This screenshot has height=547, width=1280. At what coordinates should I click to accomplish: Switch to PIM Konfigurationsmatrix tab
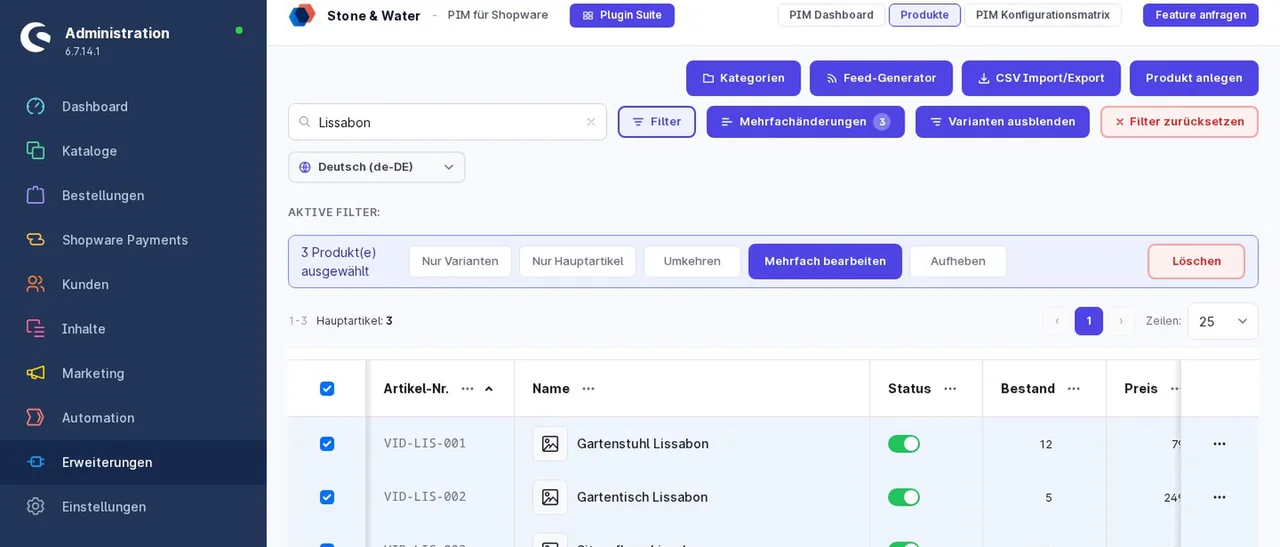pyautogui.click(x=1043, y=15)
